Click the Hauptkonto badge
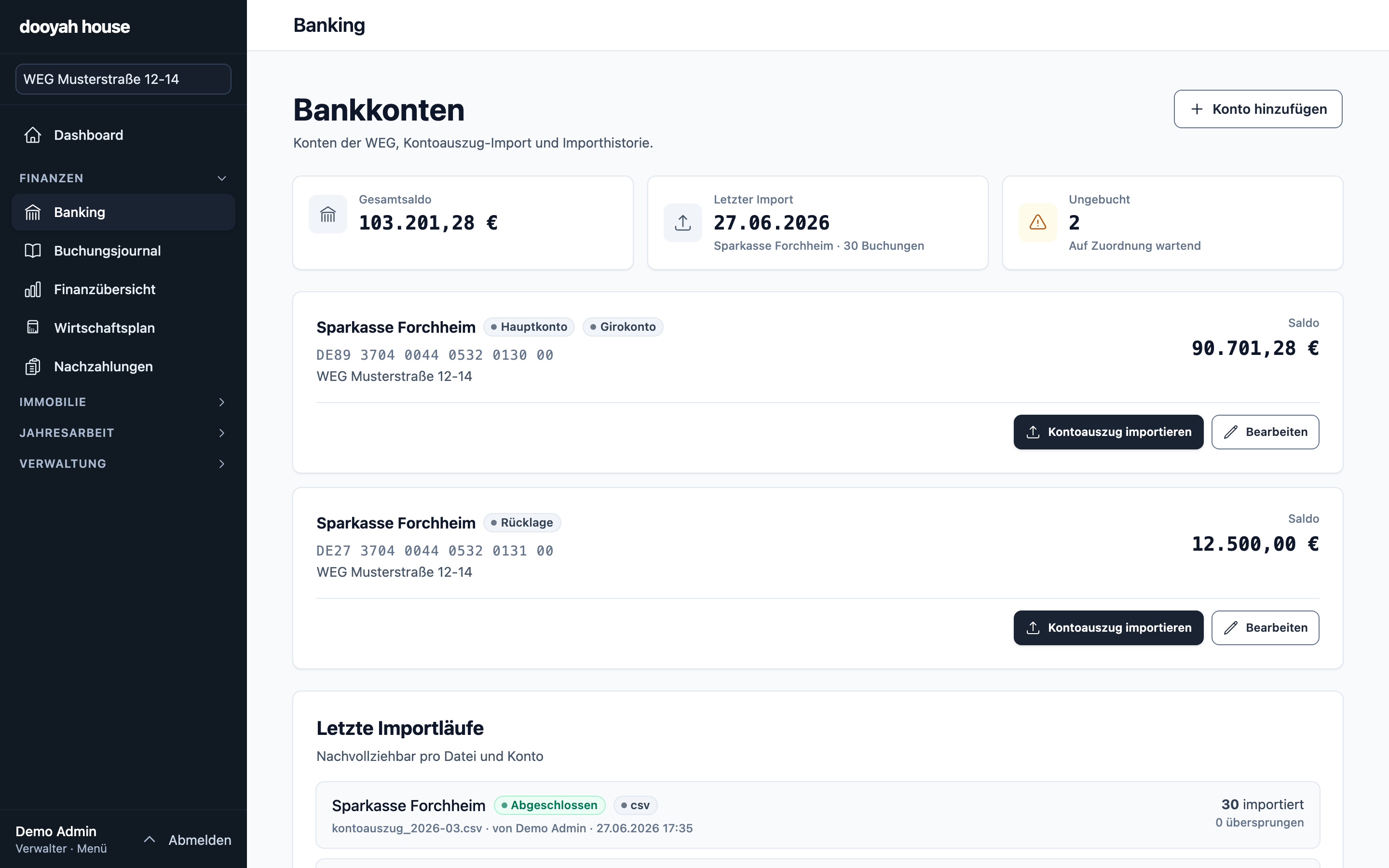 click(529, 326)
